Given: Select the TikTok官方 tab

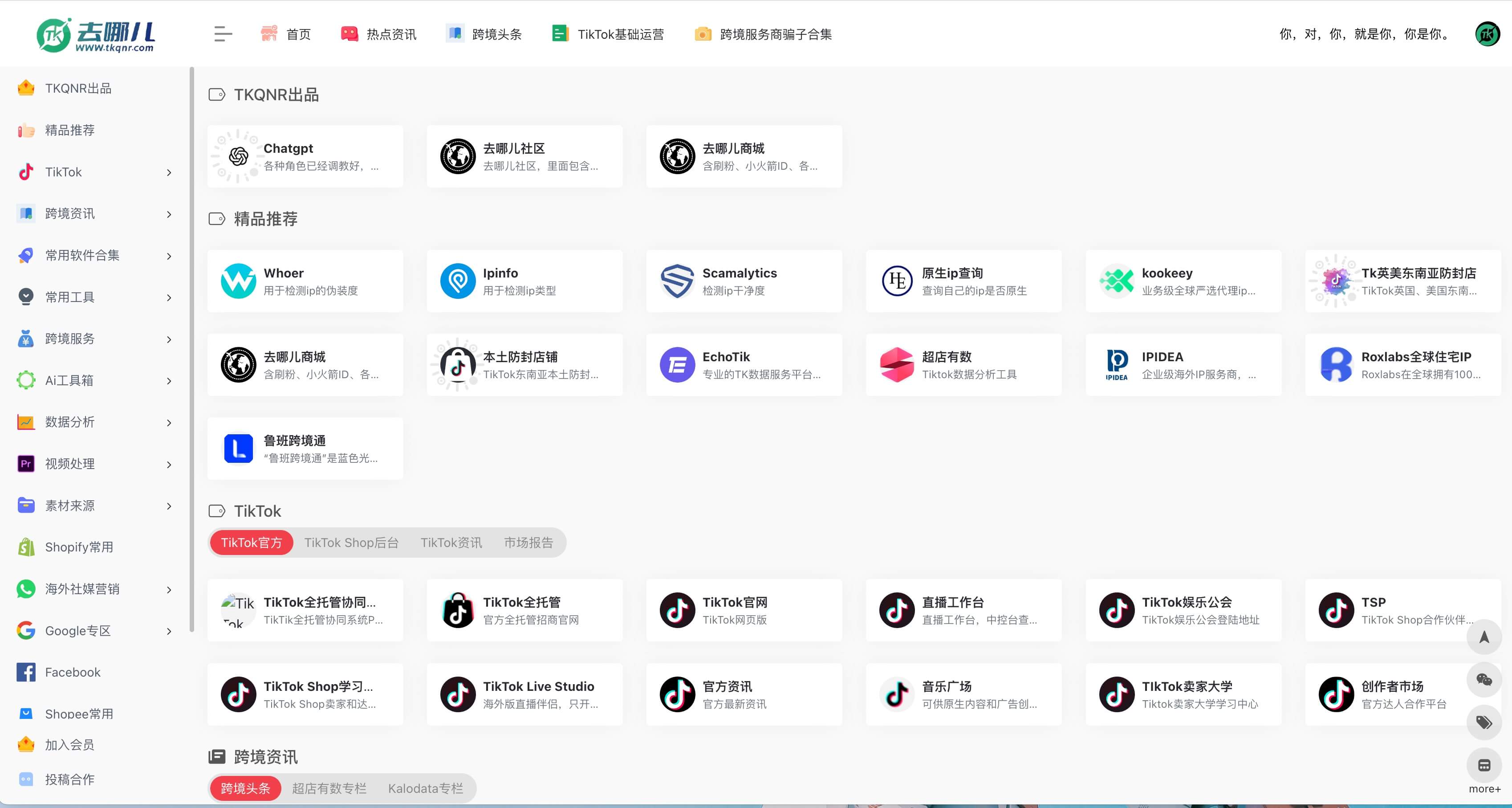Looking at the screenshot, I should tap(251, 543).
